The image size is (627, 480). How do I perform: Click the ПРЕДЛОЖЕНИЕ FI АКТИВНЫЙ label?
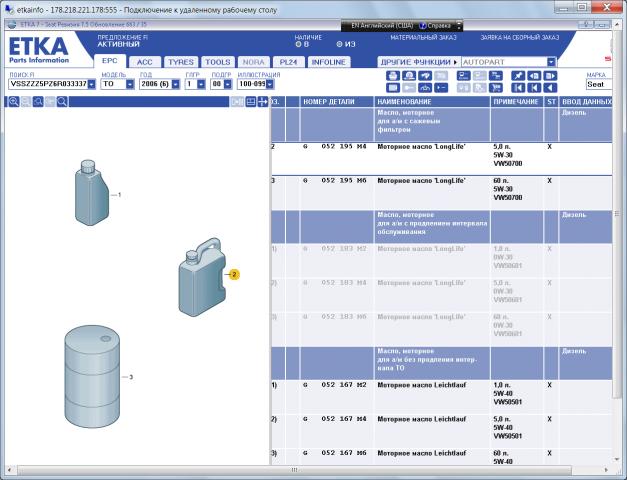122,41
